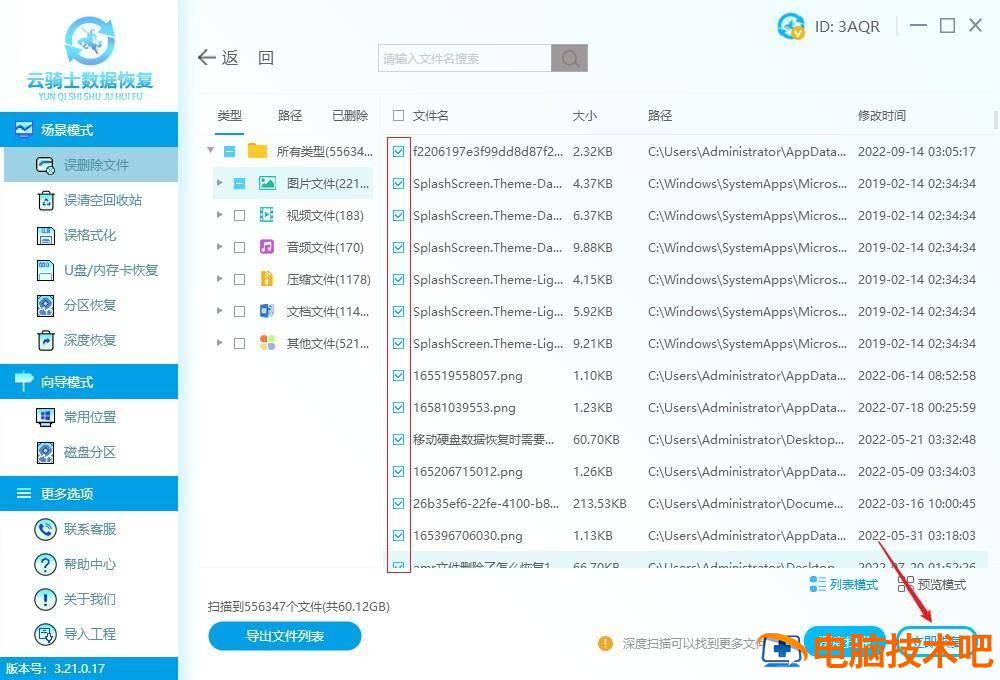Open the 误删除文件 recovery icon
The width and height of the screenshot is (1000, 680).
[x=45, y=165]
